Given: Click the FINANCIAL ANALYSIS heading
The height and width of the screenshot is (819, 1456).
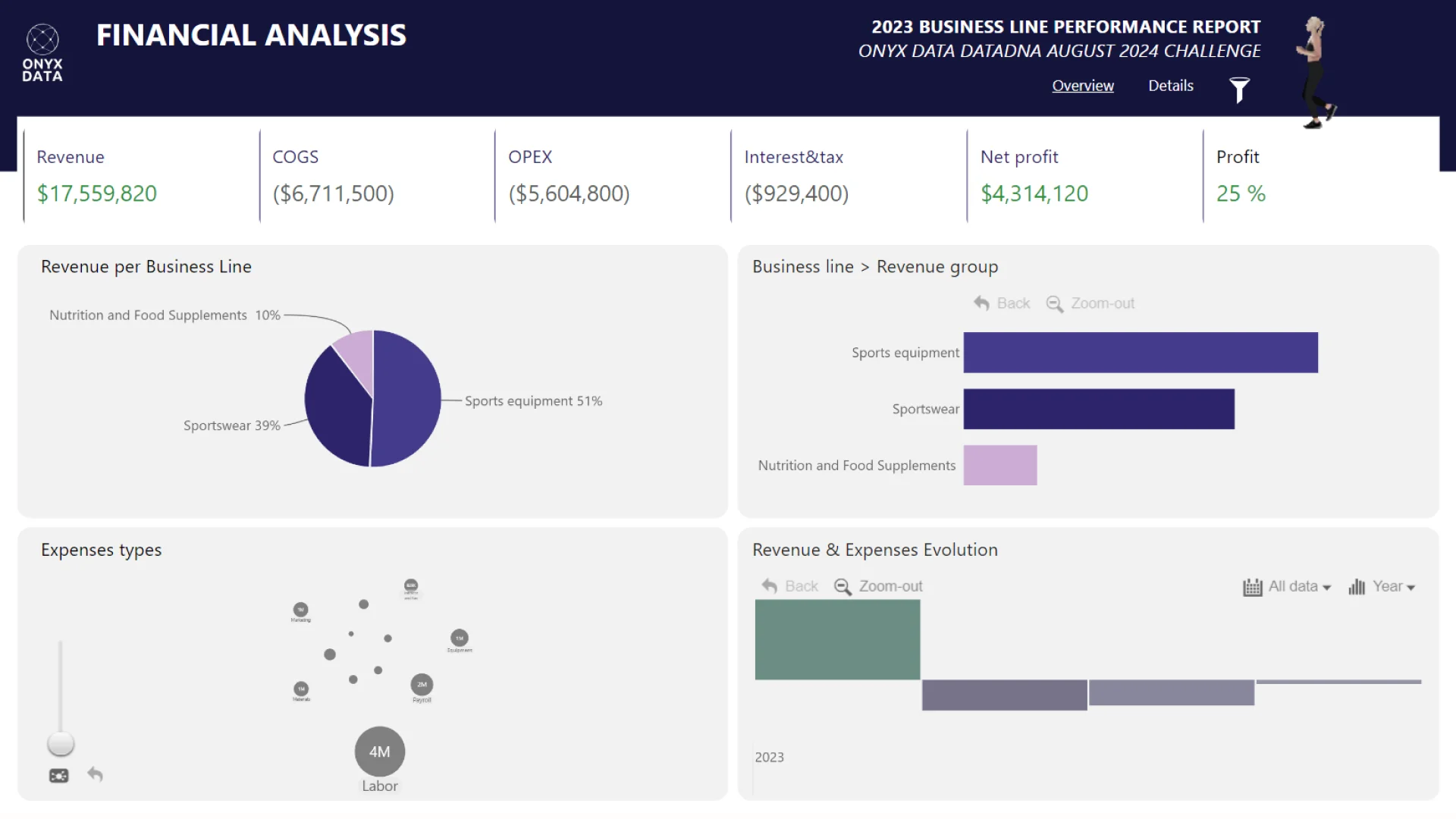Looking at the screenshot, I should click(251, 35).
